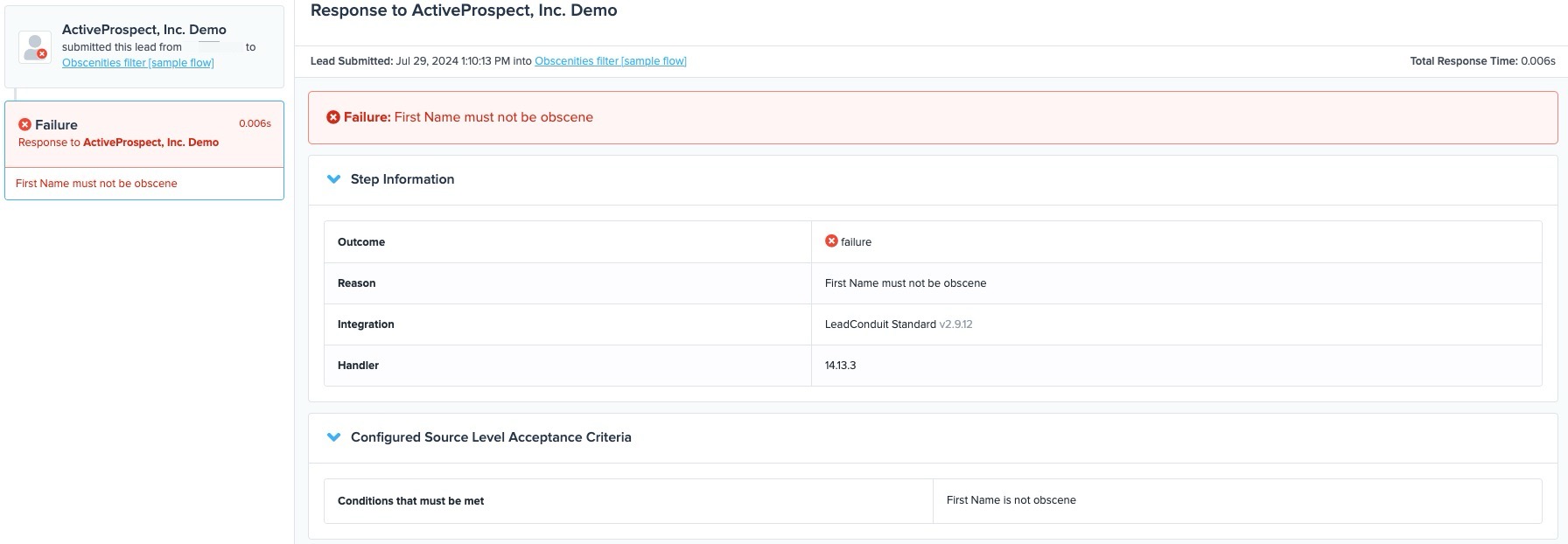This screenshot has width=1568, height=544.
Task: Collapse Configured Source Level Acceptance Criteria section
Action: 333,436
